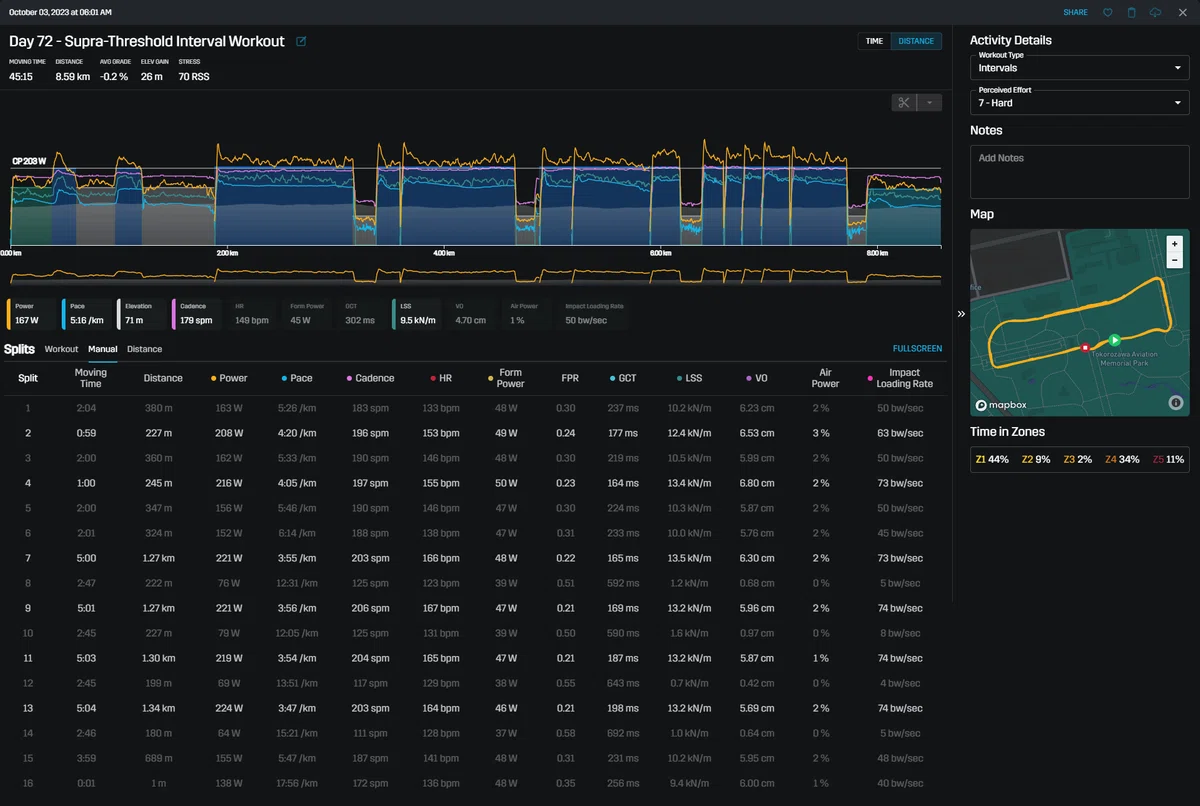
Task: Toggle the Power metric chart series
Action: (x=32, y=314)
